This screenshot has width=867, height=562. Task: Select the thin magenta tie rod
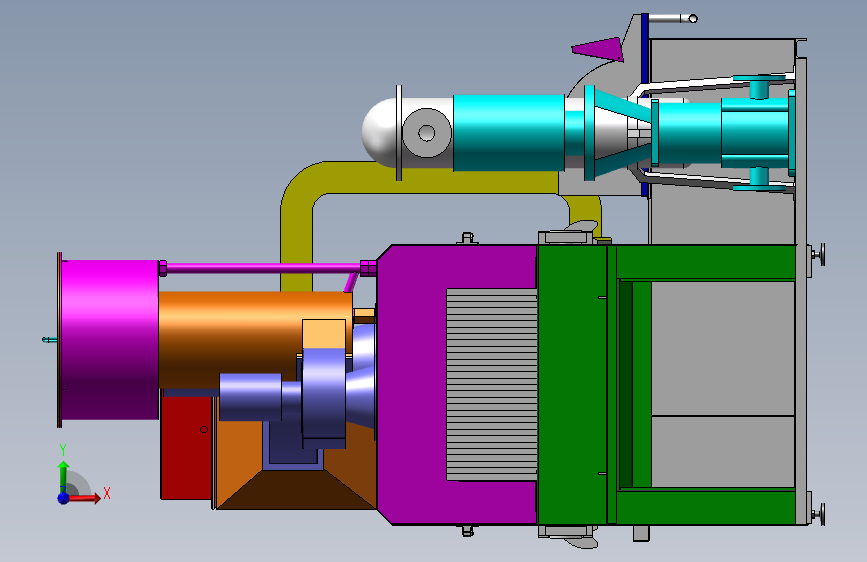coord(263,268)
